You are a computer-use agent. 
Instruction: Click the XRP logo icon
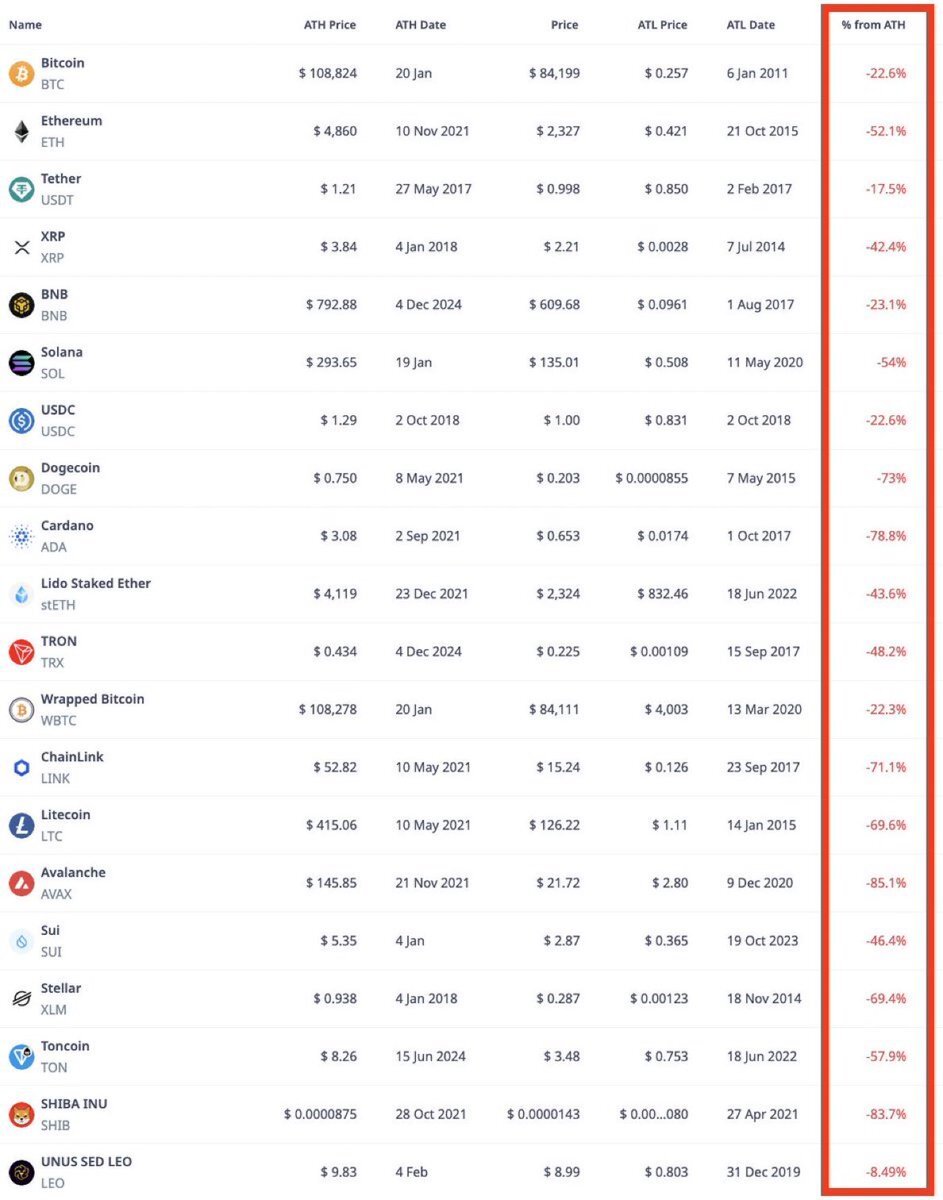(x=21, y=247)
